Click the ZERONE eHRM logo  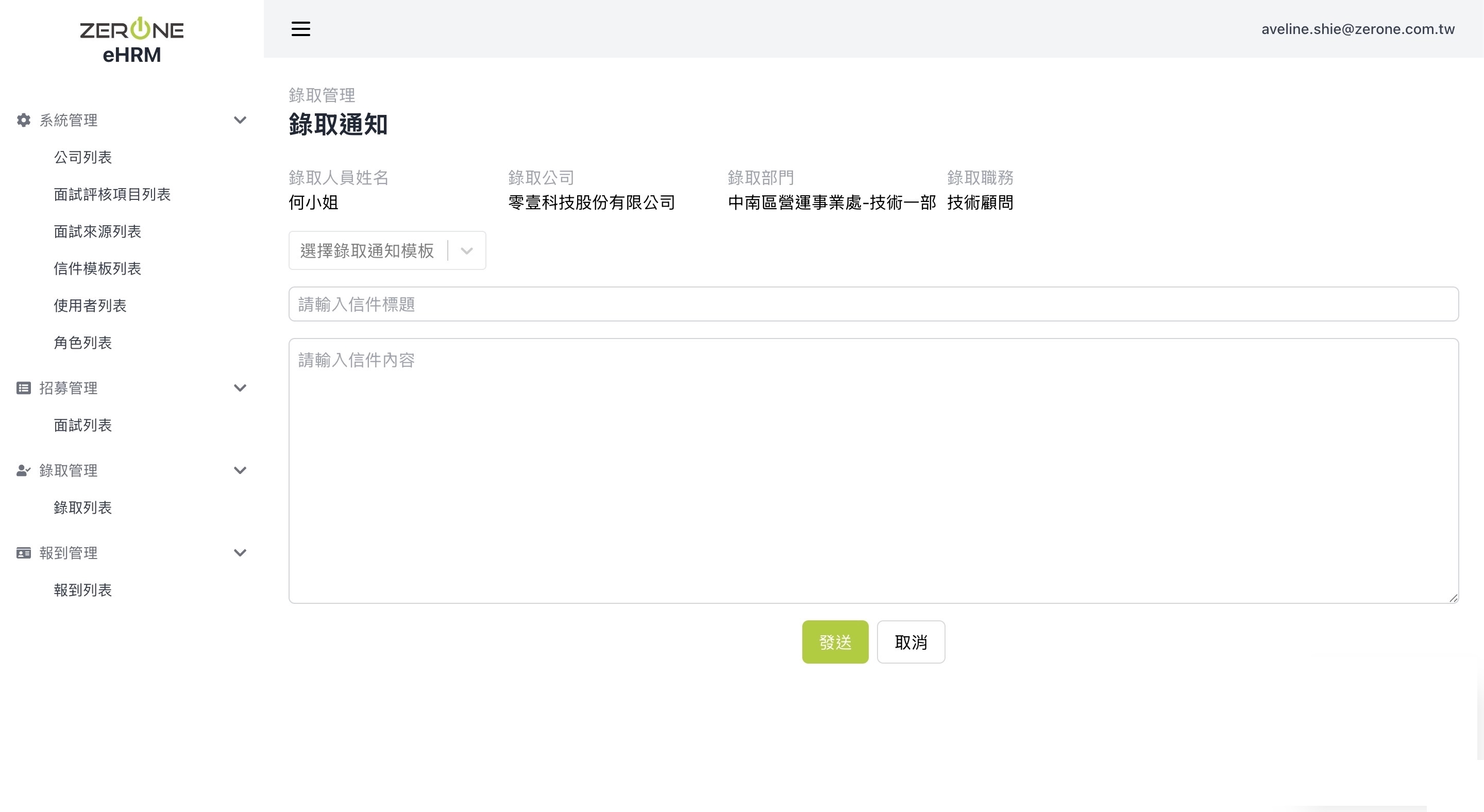point(131,40)
